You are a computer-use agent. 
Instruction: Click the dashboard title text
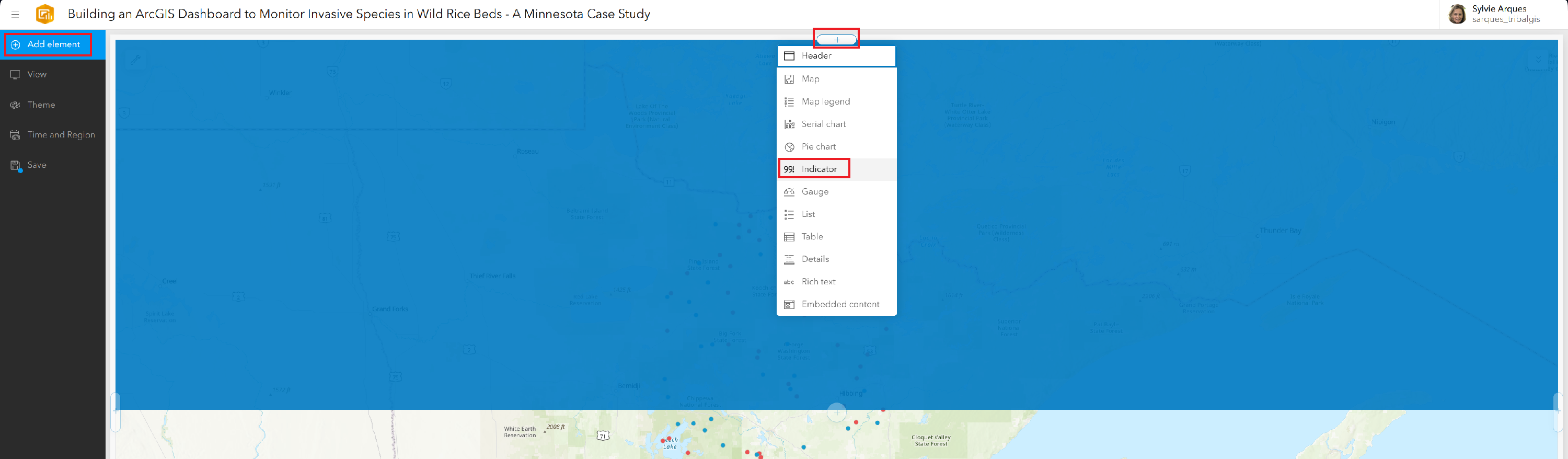click(359, 14)
